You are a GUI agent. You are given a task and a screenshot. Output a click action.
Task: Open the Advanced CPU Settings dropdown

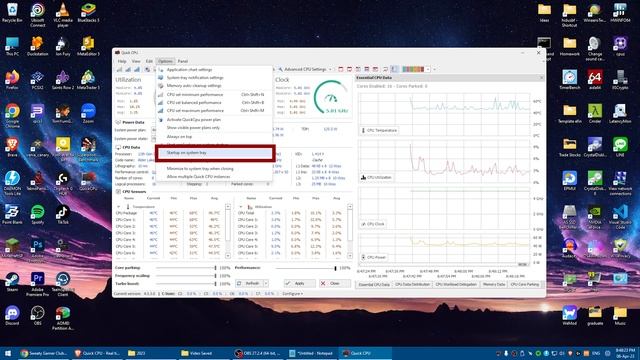(x=305, y=69)
